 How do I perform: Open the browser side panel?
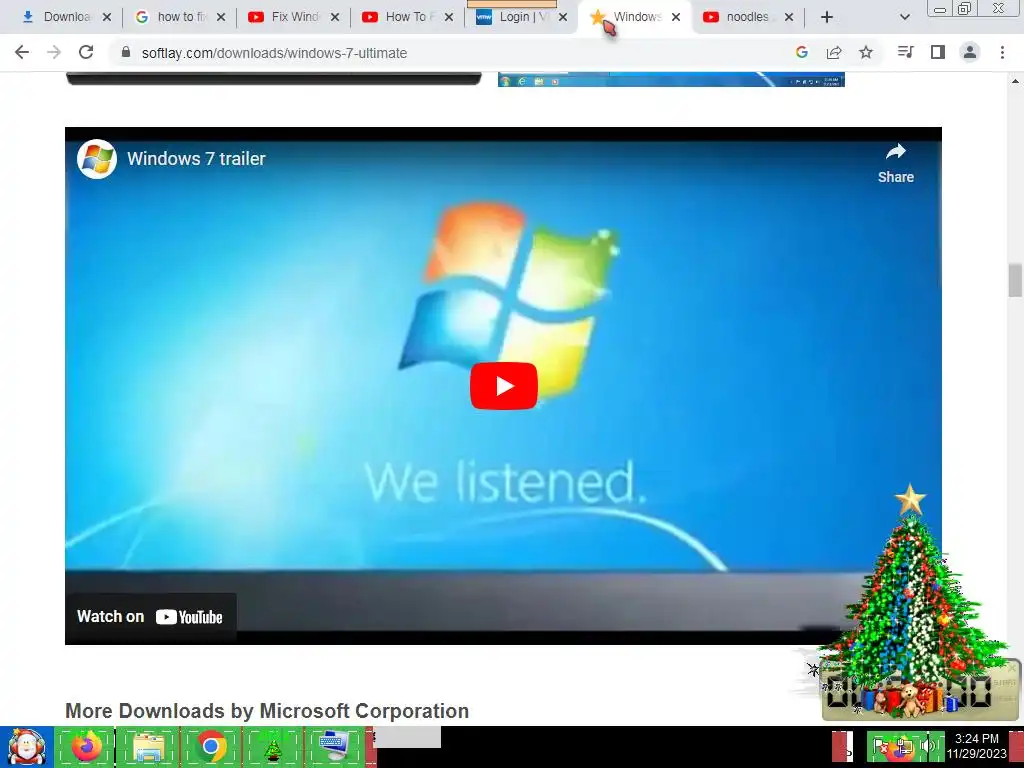coord(938,52)
